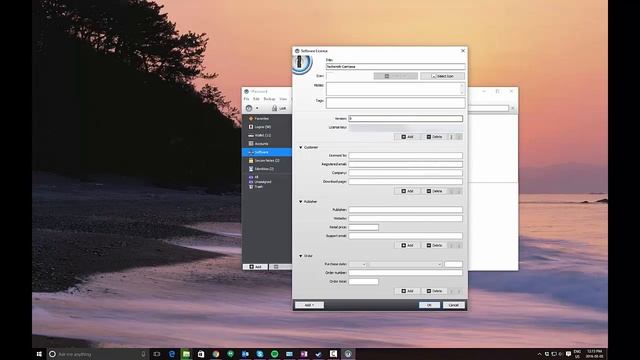Screen dimensions: 640x360
Task: Delete a field in Order section
Action: 434,291
